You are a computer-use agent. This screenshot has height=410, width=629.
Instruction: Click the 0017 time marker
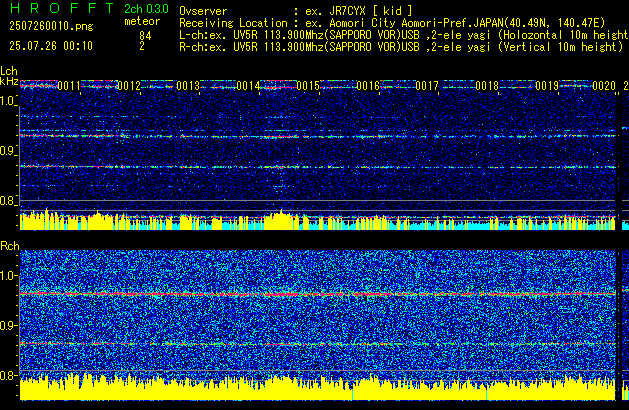427,86
